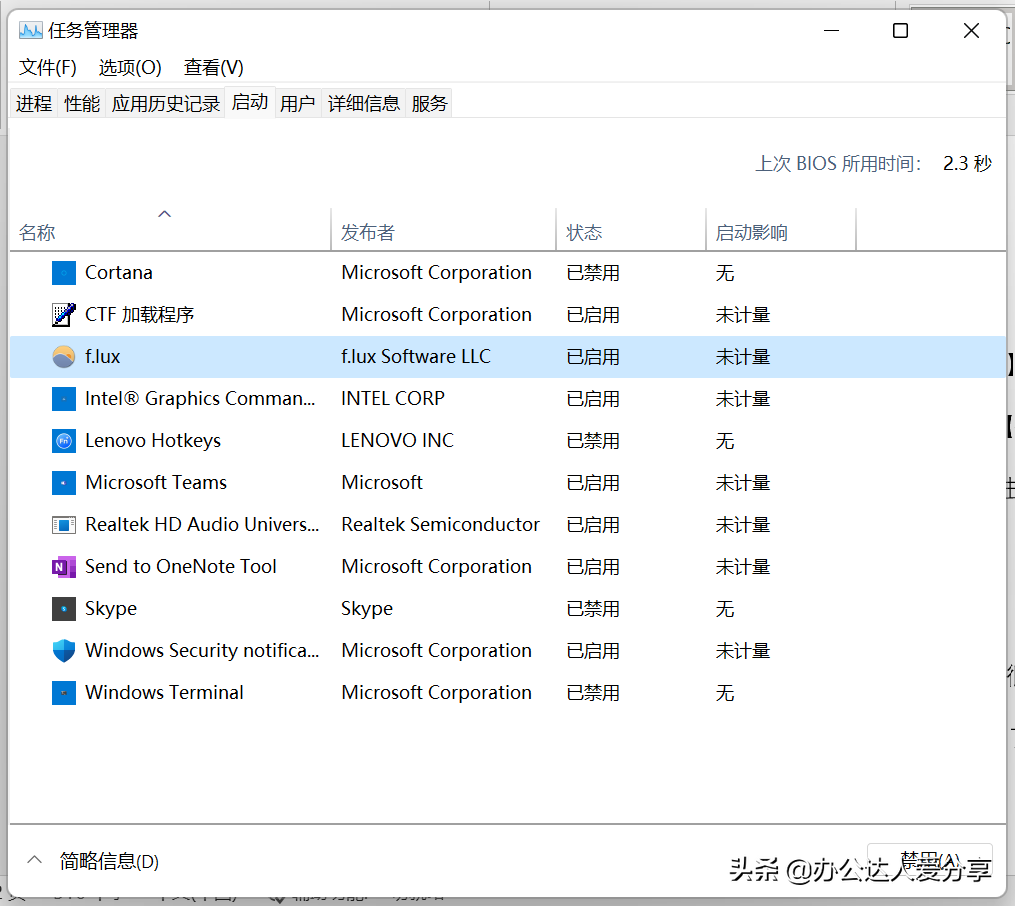Select the Lenovo Hotkeys entry name
Screen dimensions: 1015x906
pyautogui.click(x=153, y=441)
